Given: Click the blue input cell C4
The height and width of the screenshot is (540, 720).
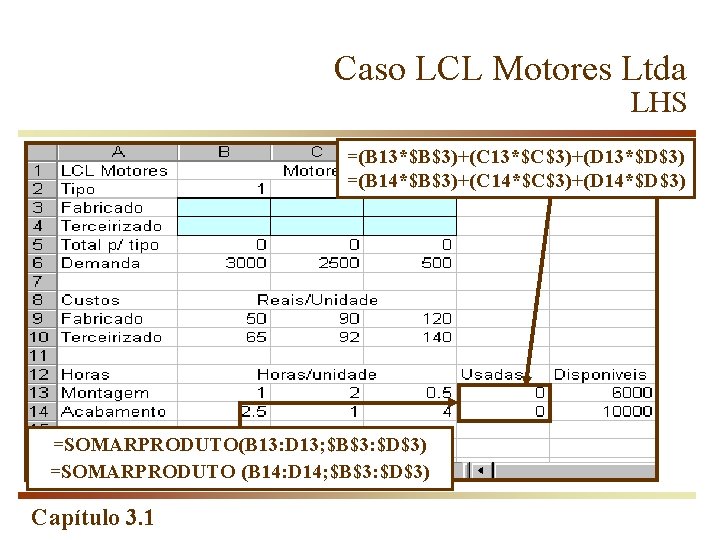Looking at the screenshot, I should tap(317, 226).
